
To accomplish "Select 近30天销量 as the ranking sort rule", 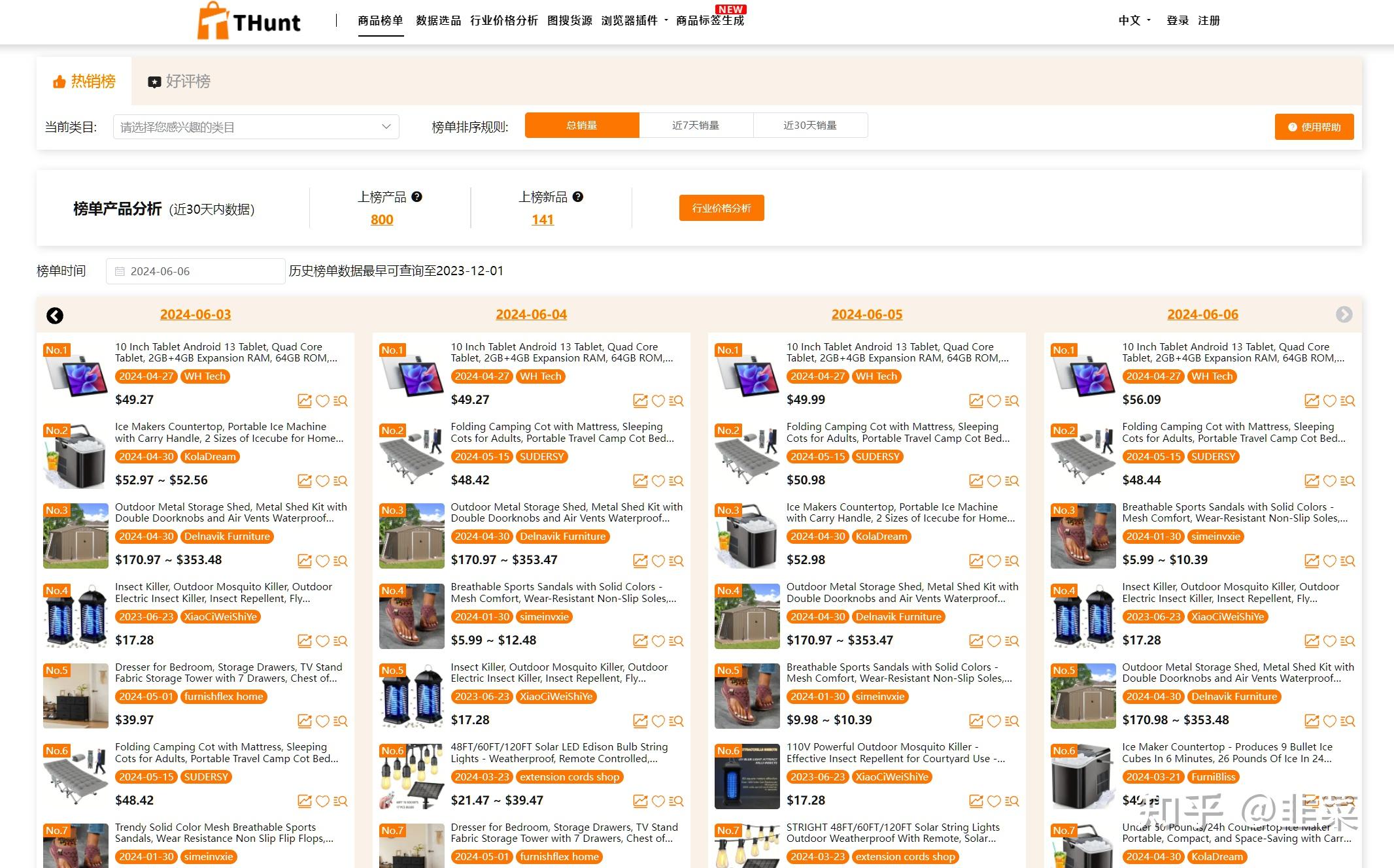I will 811,125.
